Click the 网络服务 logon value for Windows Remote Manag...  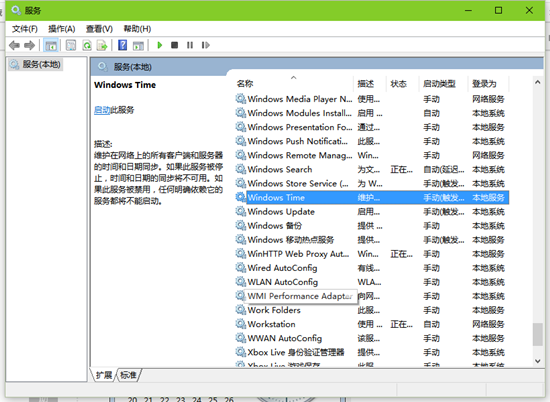(x=488, y=155)
